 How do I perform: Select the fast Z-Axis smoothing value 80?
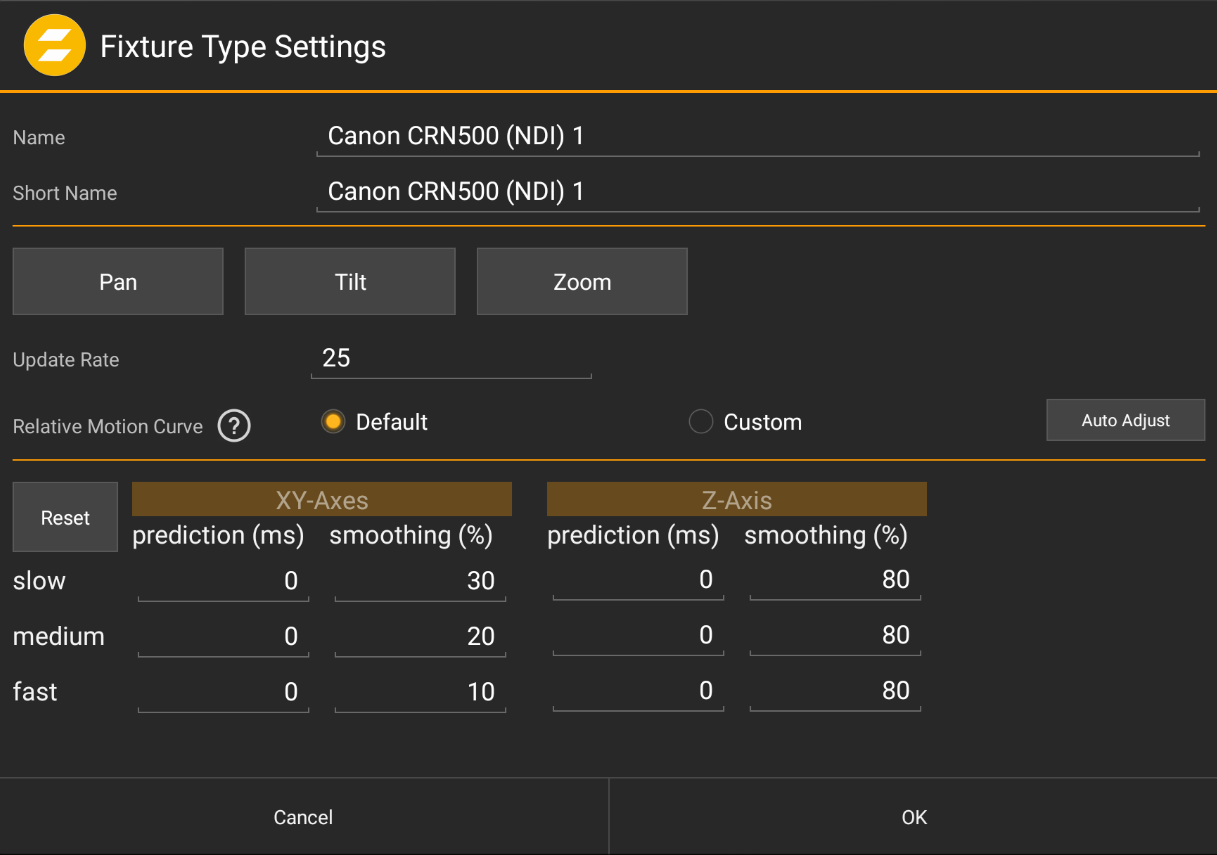(834, 691)
